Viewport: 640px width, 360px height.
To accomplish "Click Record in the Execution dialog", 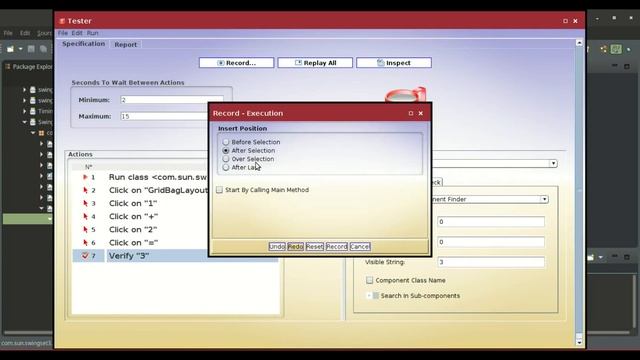I will tap(337, 247).
